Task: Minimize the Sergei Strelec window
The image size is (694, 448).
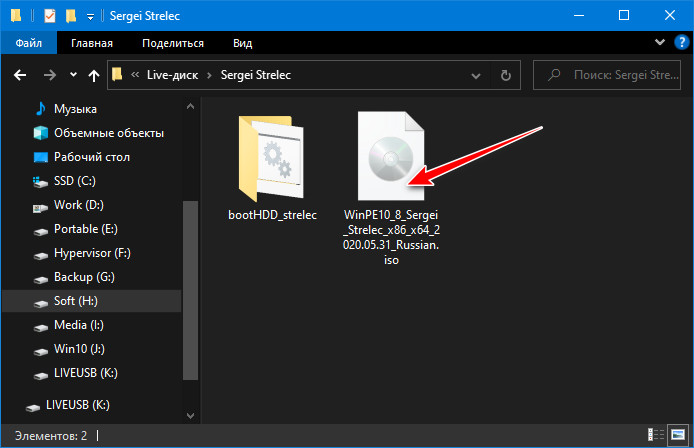Action: 578,15
